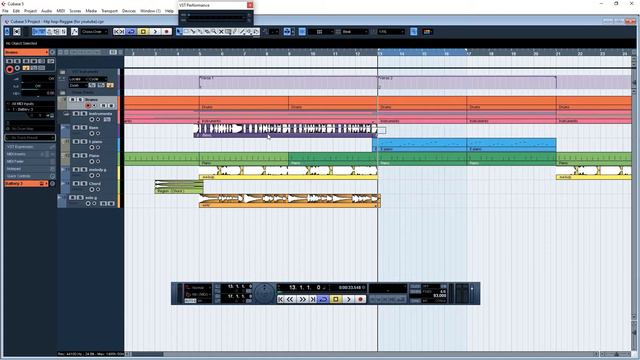The image size is (640, 360).
Task: Select the Bass audio event
Action: click(x=285, y=131)
